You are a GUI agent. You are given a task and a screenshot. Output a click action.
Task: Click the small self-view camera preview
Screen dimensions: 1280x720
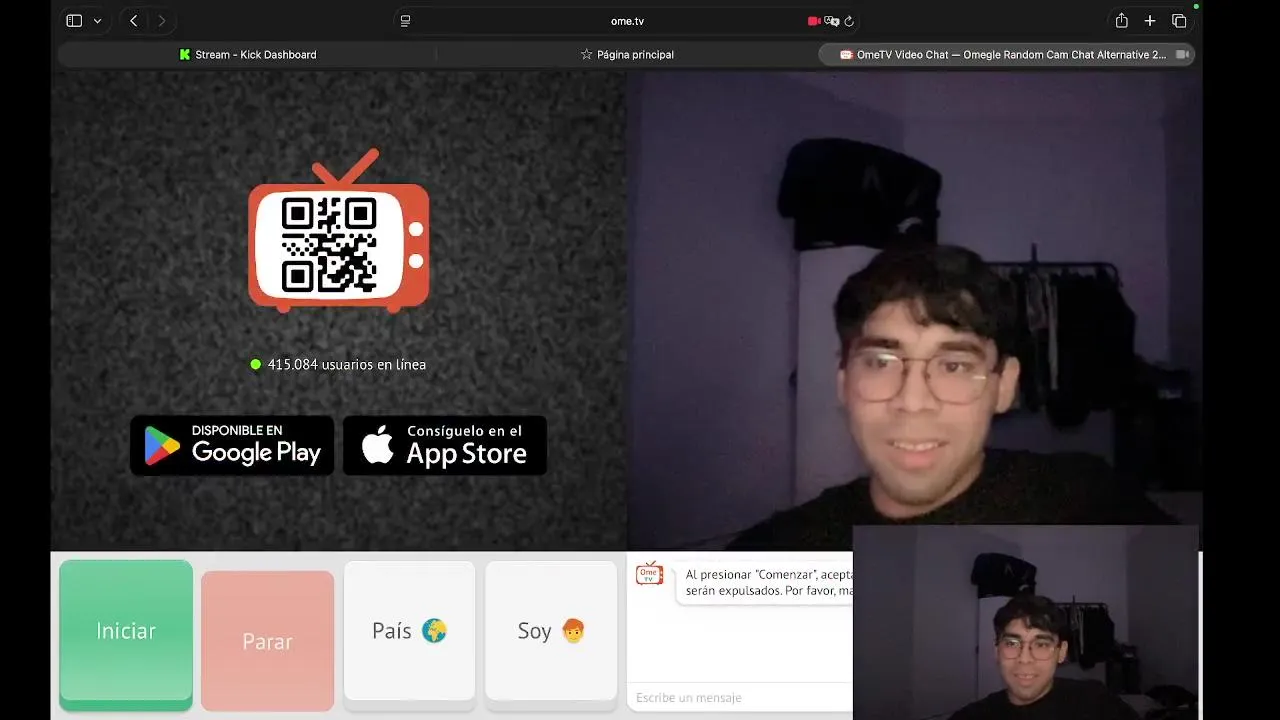[x=1026, y=622]
